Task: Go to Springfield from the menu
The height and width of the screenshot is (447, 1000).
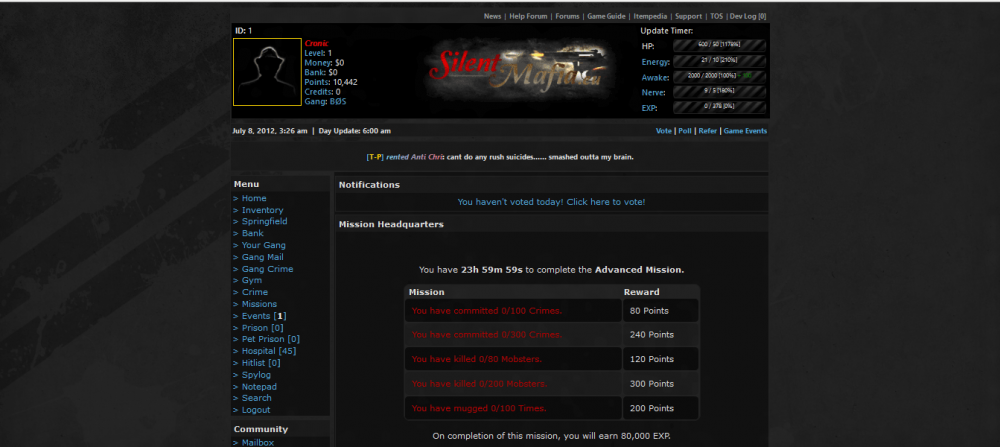Action: pos(264,221)
